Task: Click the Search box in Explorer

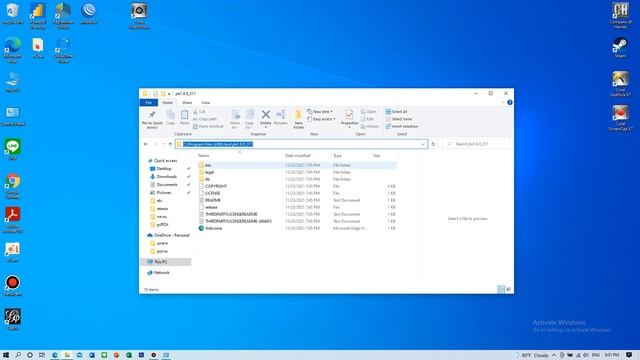Action: pos(476,144)
